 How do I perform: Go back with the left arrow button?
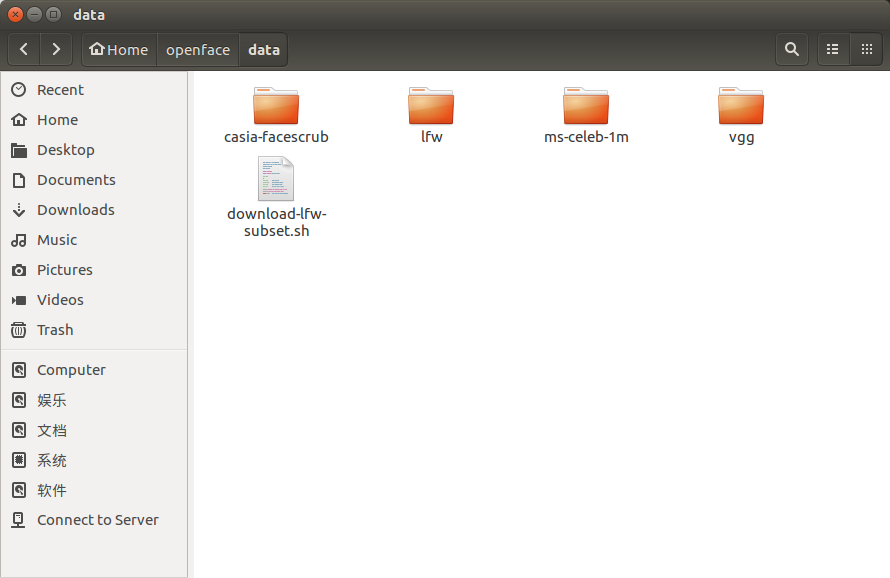click(24, 49)
